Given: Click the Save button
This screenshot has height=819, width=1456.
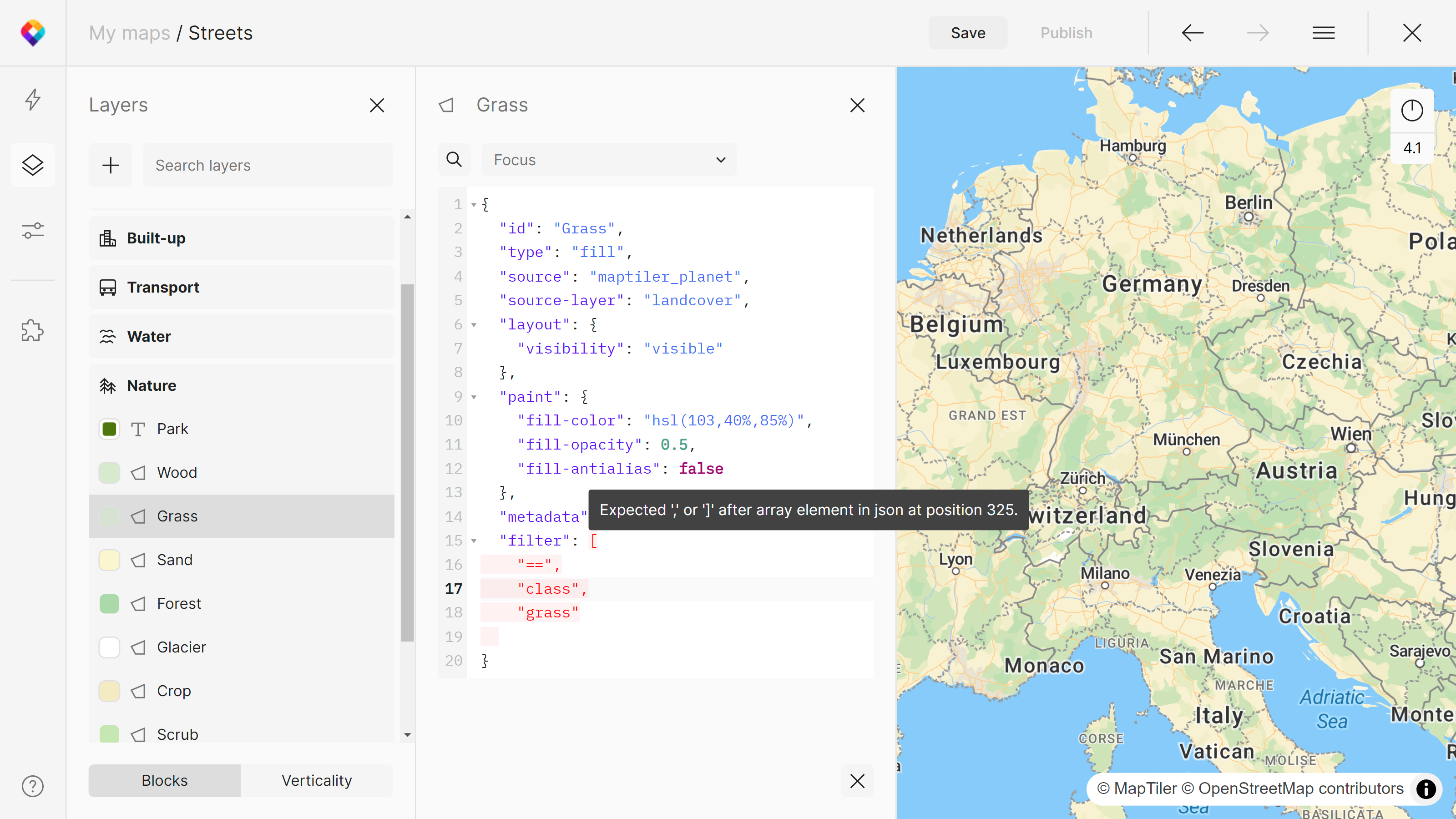Looking at the screenshot, I should [968, 33].
